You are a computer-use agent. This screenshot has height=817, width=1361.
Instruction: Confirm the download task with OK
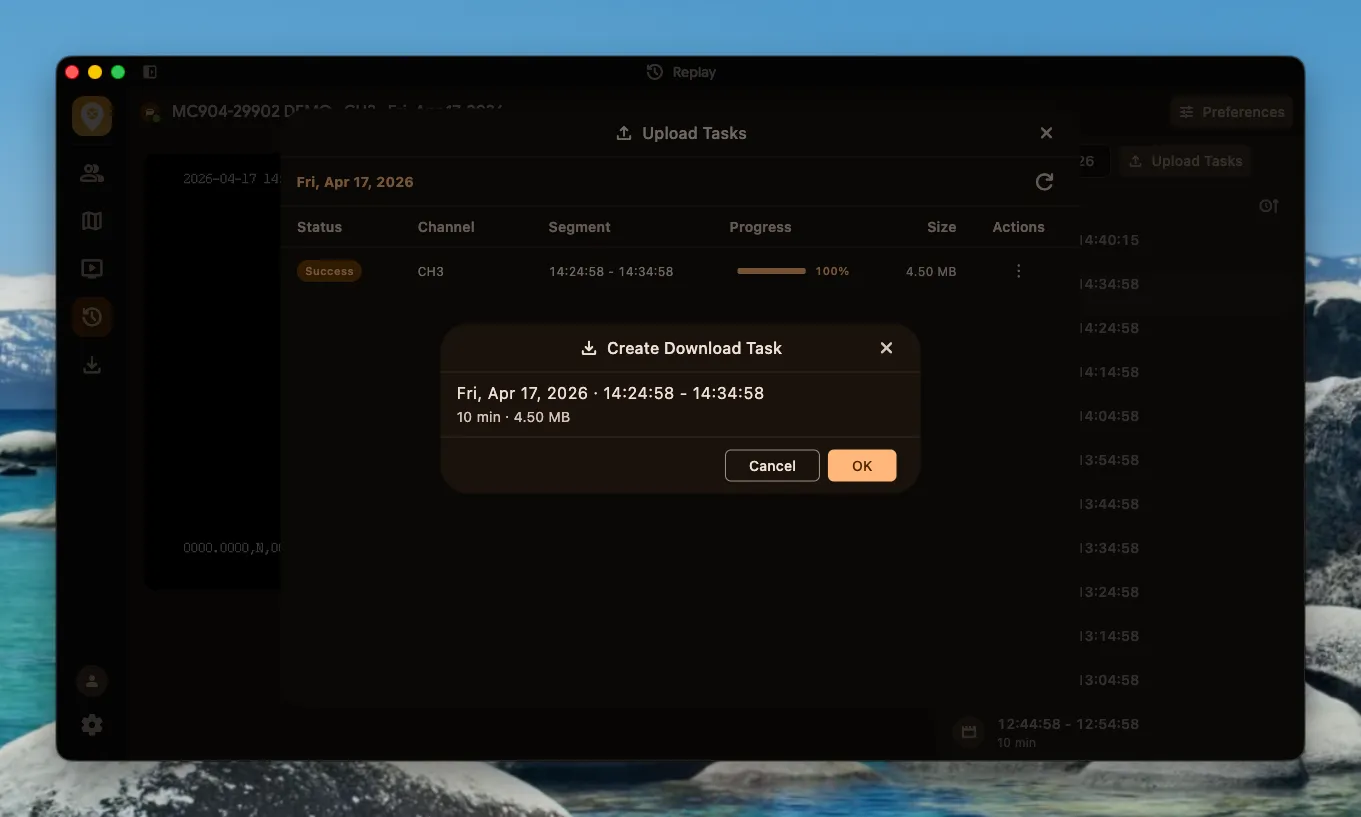tap(862, 465)
